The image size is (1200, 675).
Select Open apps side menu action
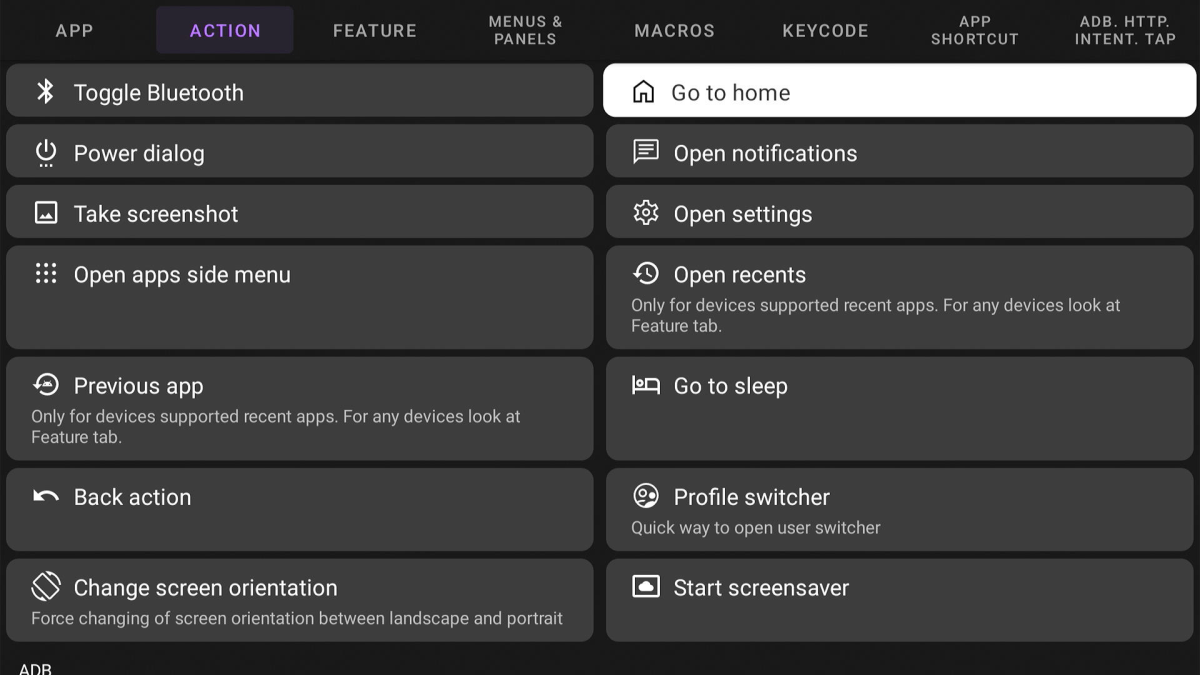coord(300,298)
